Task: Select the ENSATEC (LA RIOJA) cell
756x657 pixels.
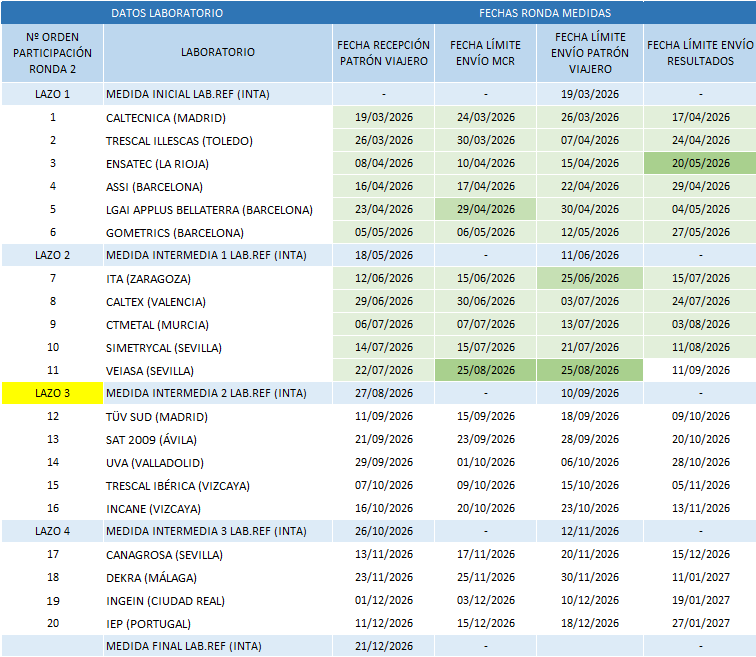Action: 218,164
